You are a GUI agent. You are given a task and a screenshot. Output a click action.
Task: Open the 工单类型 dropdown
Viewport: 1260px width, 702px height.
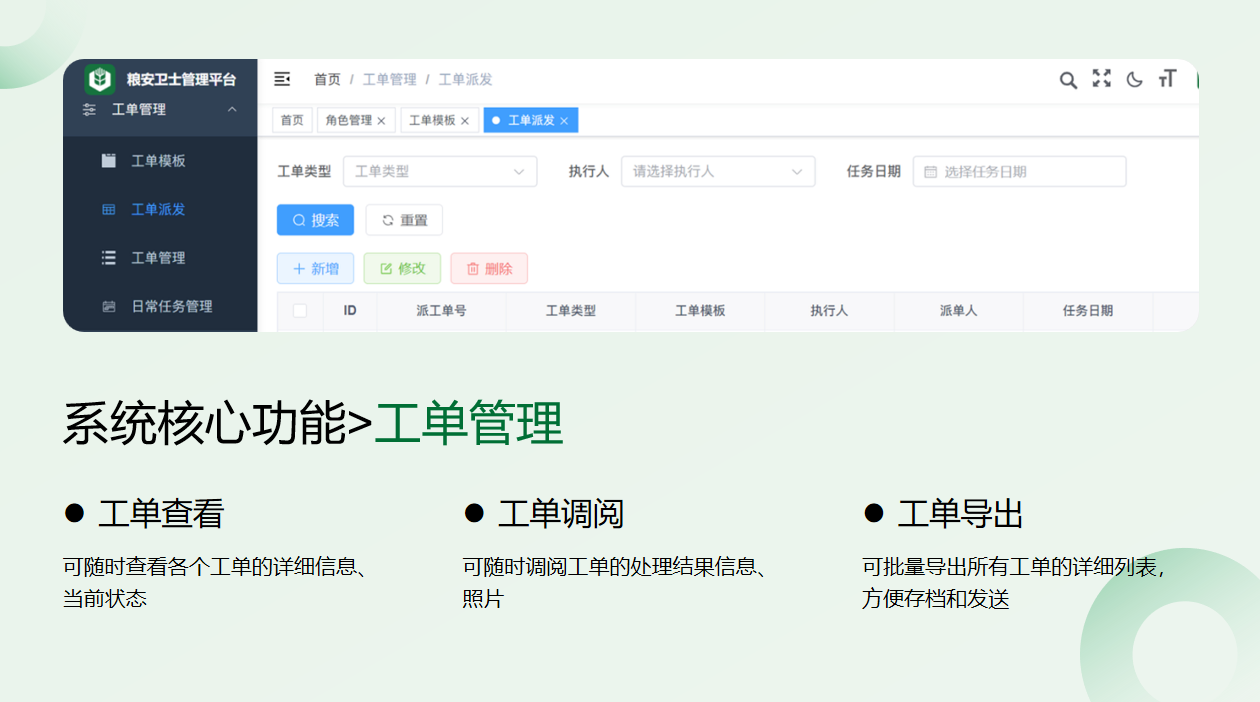440,172
